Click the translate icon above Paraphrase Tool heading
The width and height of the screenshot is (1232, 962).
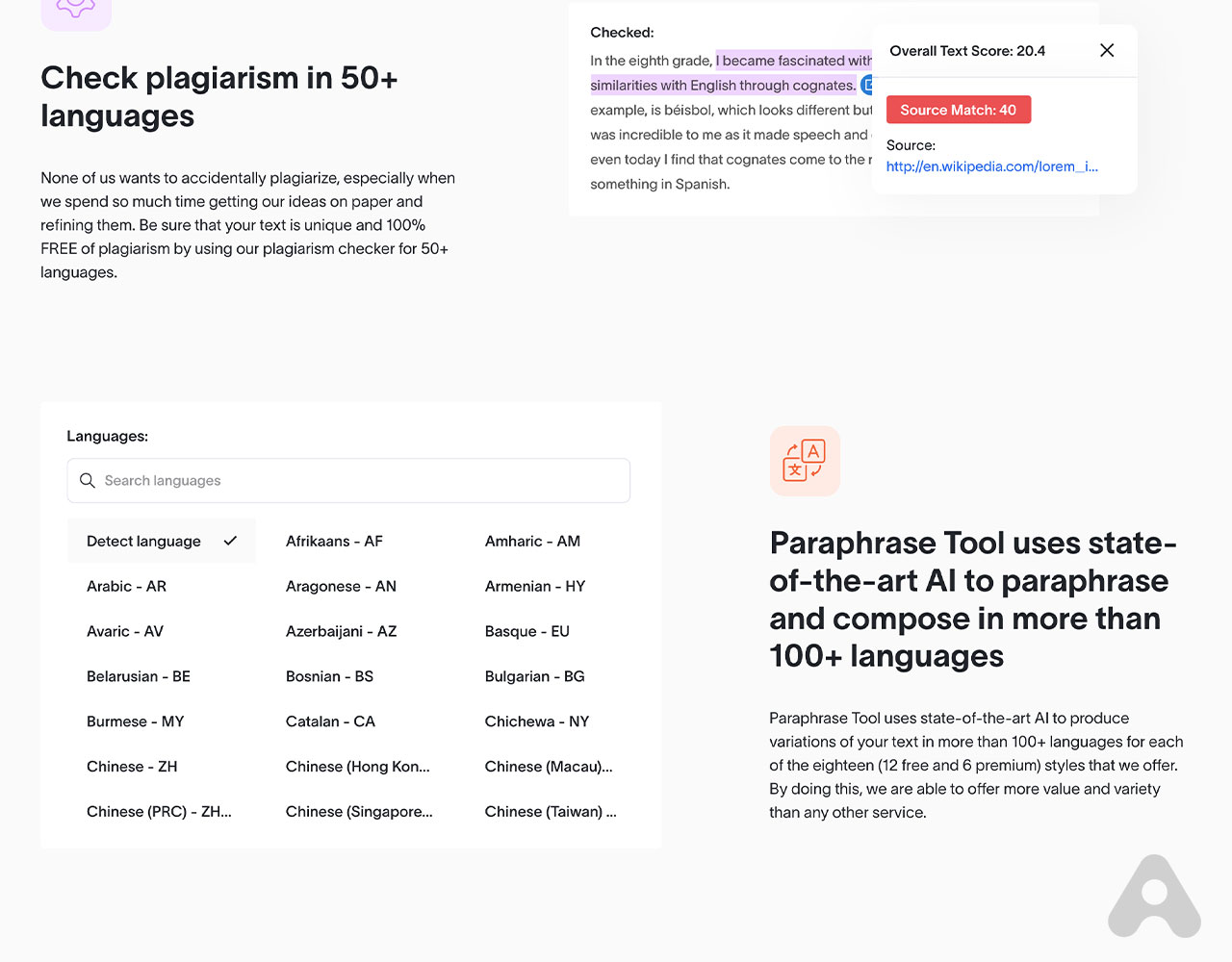(805, 461)
